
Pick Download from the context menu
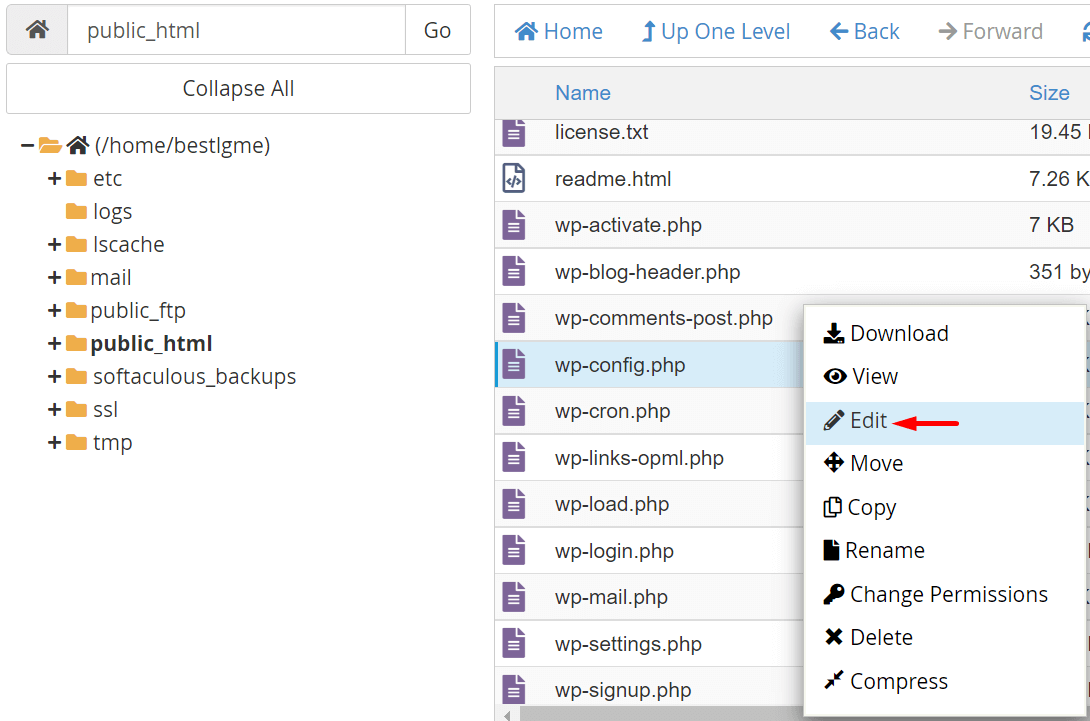[898, 333]
